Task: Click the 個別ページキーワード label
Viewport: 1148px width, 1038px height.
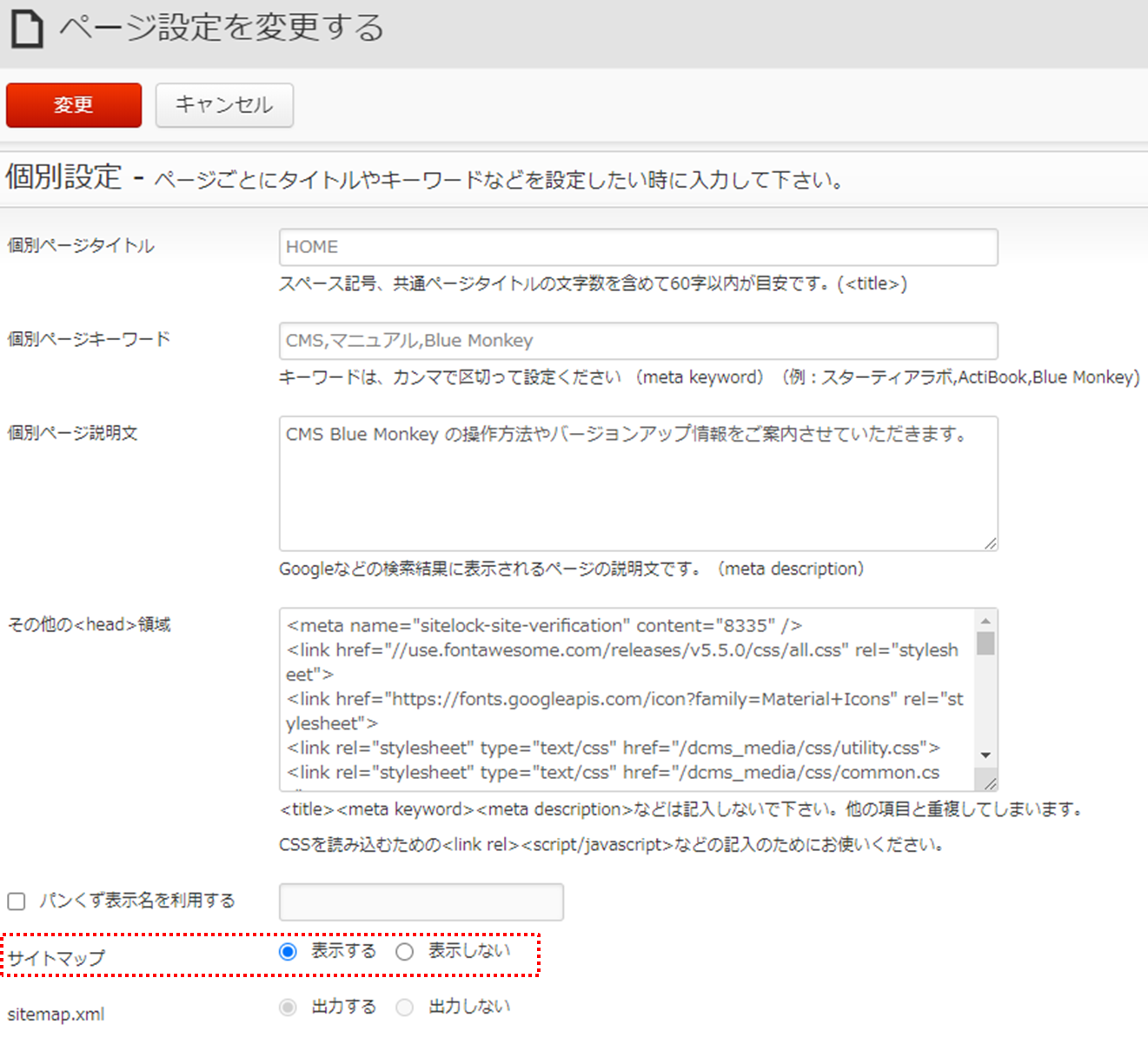Action: [89, 339]
